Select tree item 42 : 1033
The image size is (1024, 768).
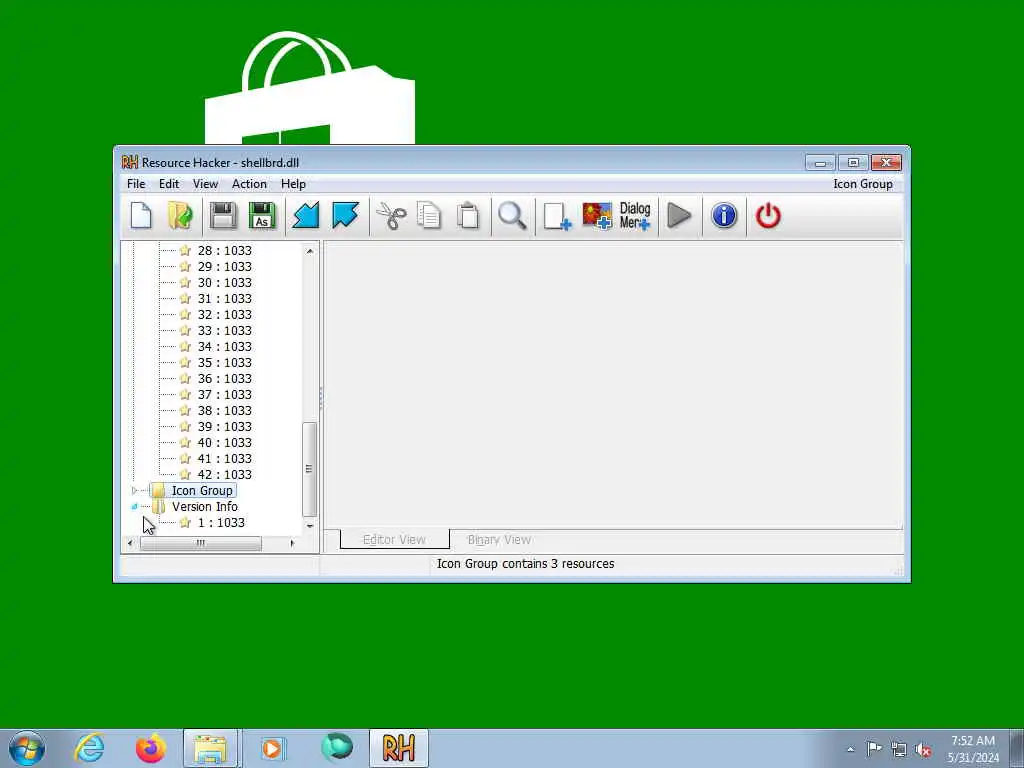pyautogui.click(x=225, y=475)
